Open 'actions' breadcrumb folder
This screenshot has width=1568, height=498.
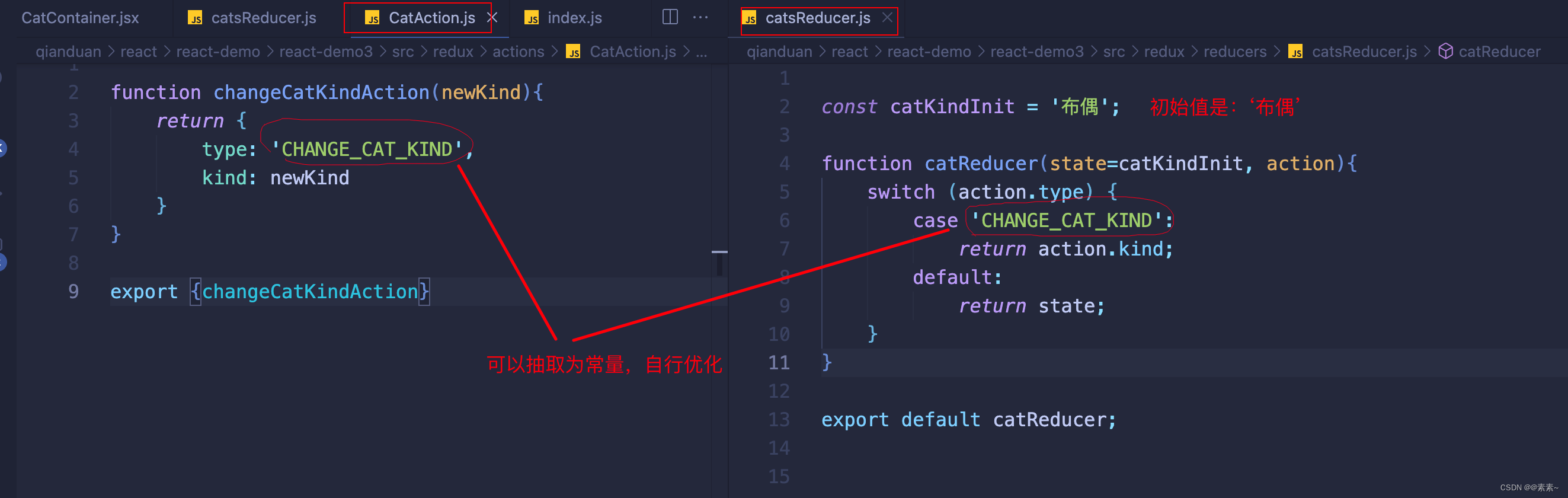pos(518,51)
